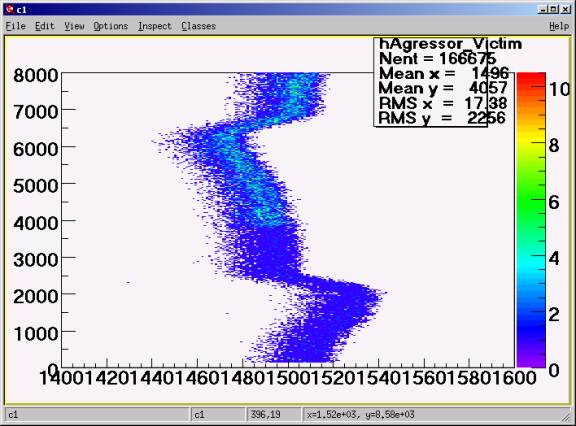Maximize the c1 canvas window
Viewport: 576px width, 426px height.
pos(554,10)
